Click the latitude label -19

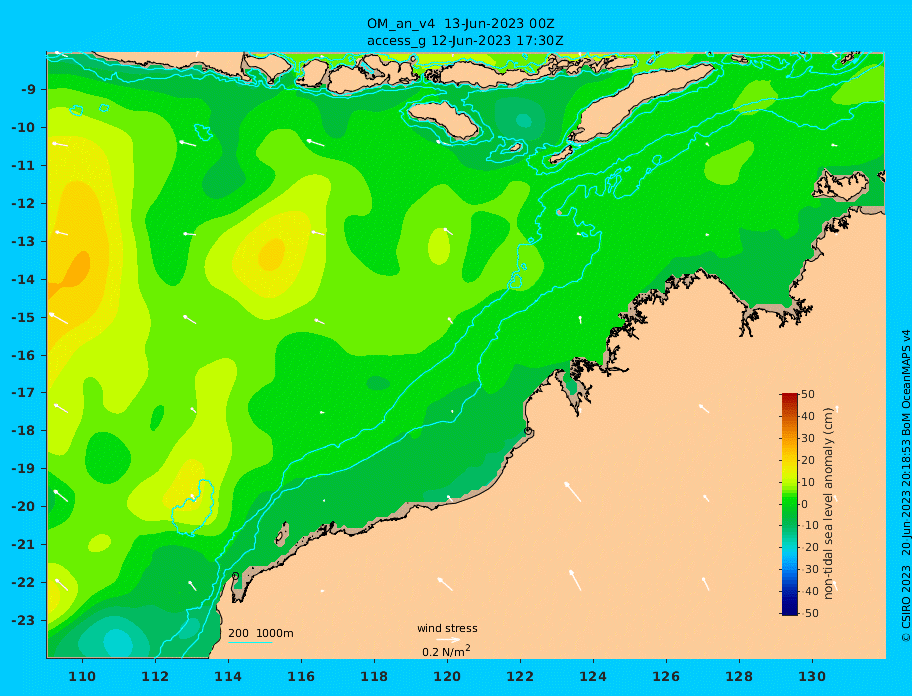[x=24, y=469]
